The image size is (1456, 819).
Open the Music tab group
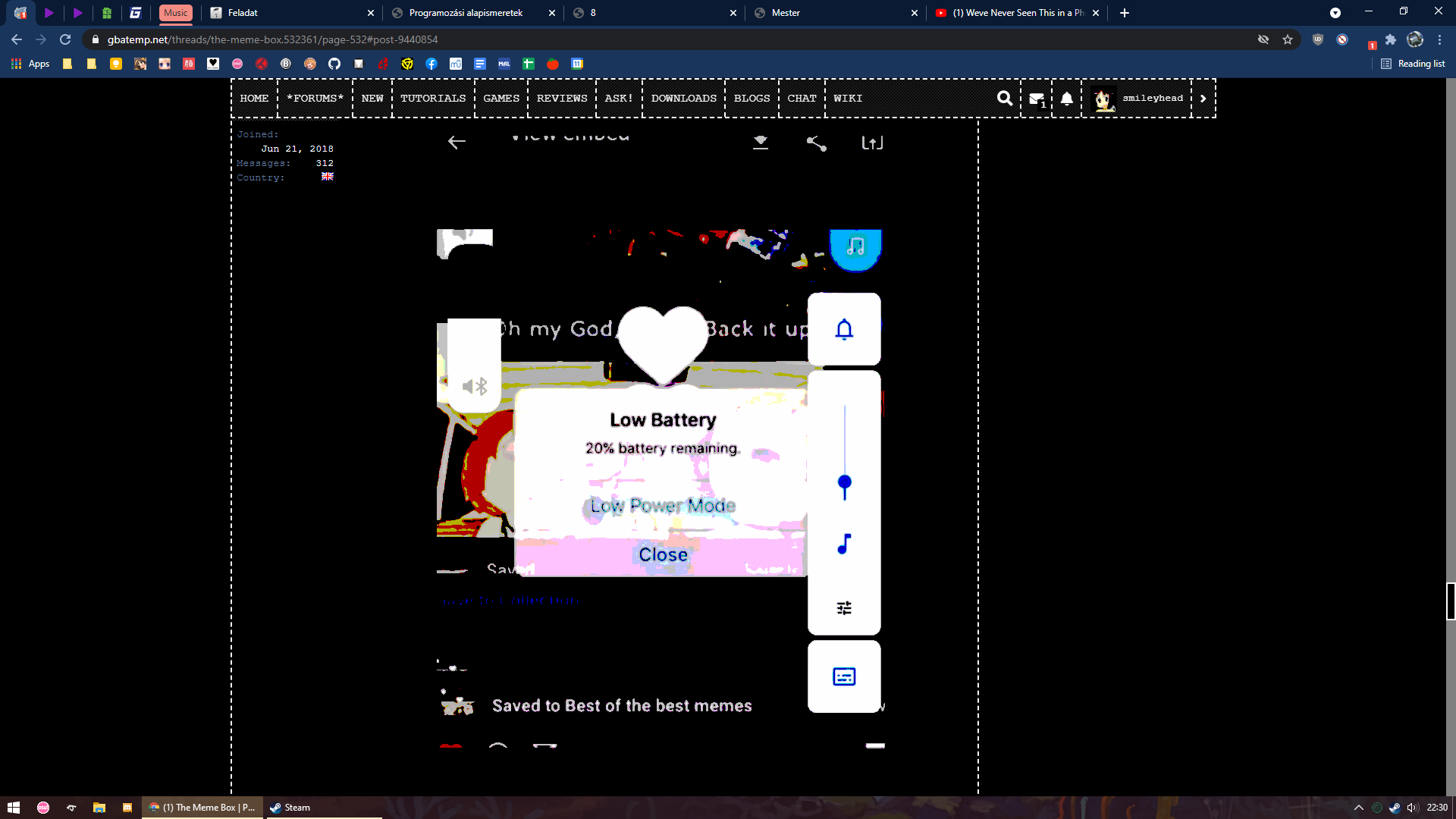coord(175,13)
